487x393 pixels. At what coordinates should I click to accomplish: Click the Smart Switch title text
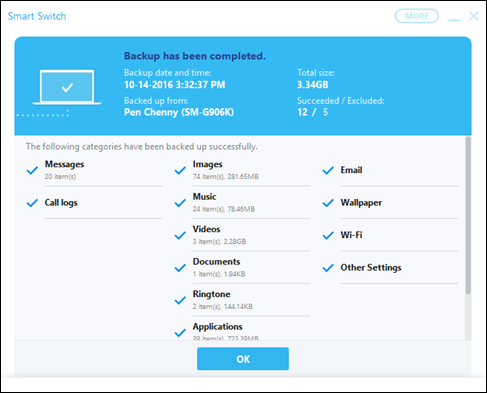[37, 16]
